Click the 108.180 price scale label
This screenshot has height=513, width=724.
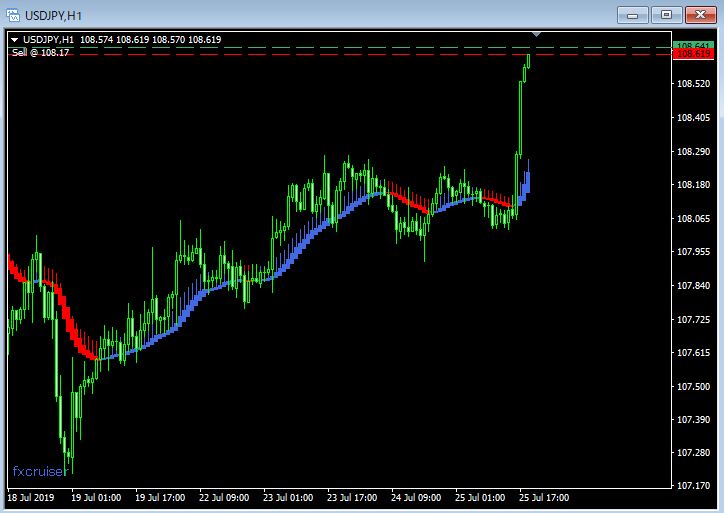click(693, 185)
